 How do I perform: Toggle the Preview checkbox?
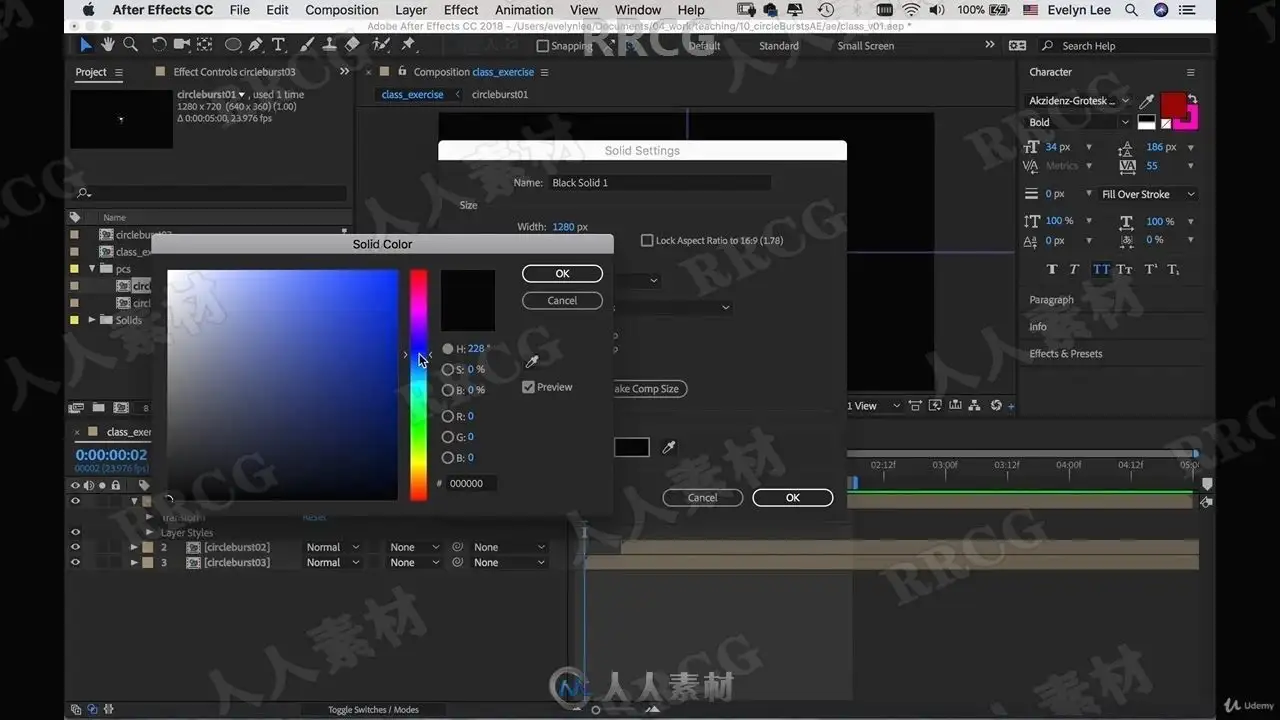(x=528, y=387)
